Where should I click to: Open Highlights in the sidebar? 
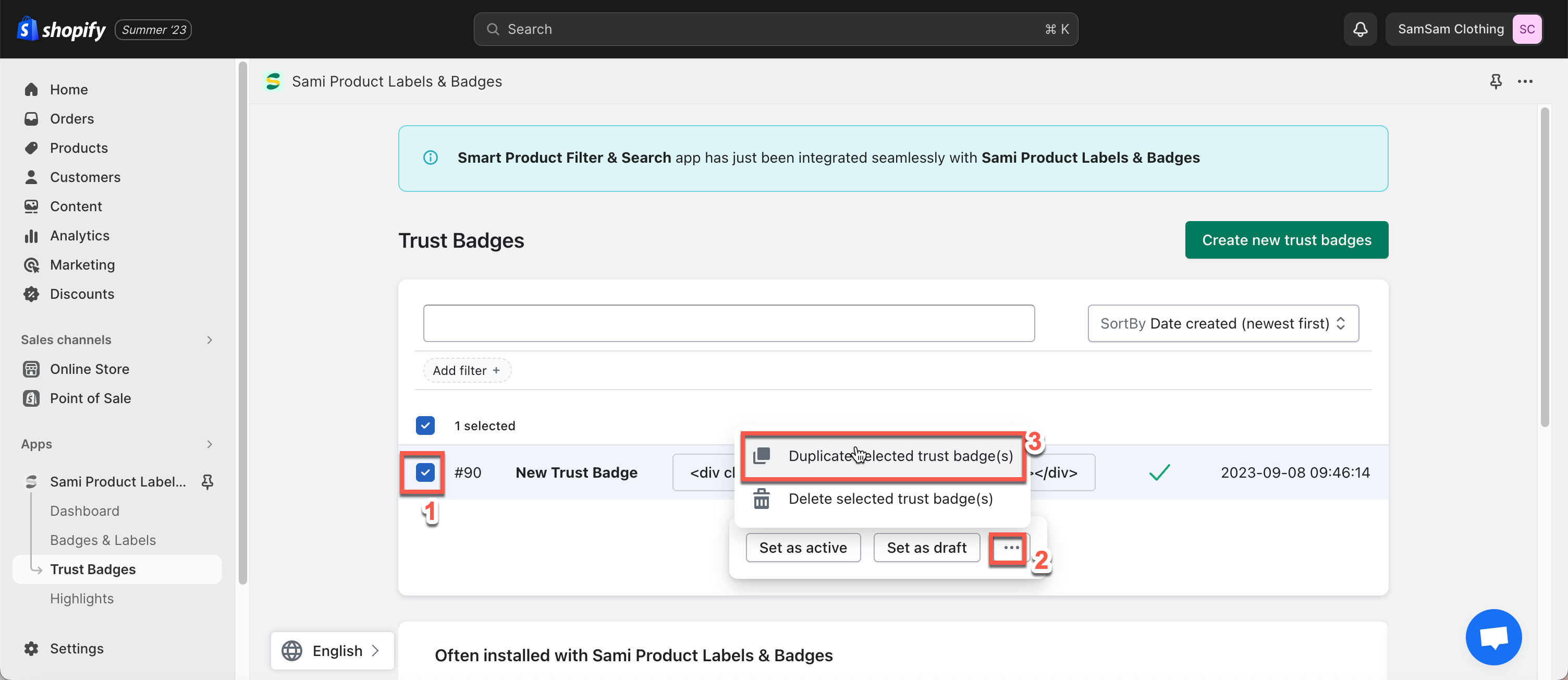(81, 599)
